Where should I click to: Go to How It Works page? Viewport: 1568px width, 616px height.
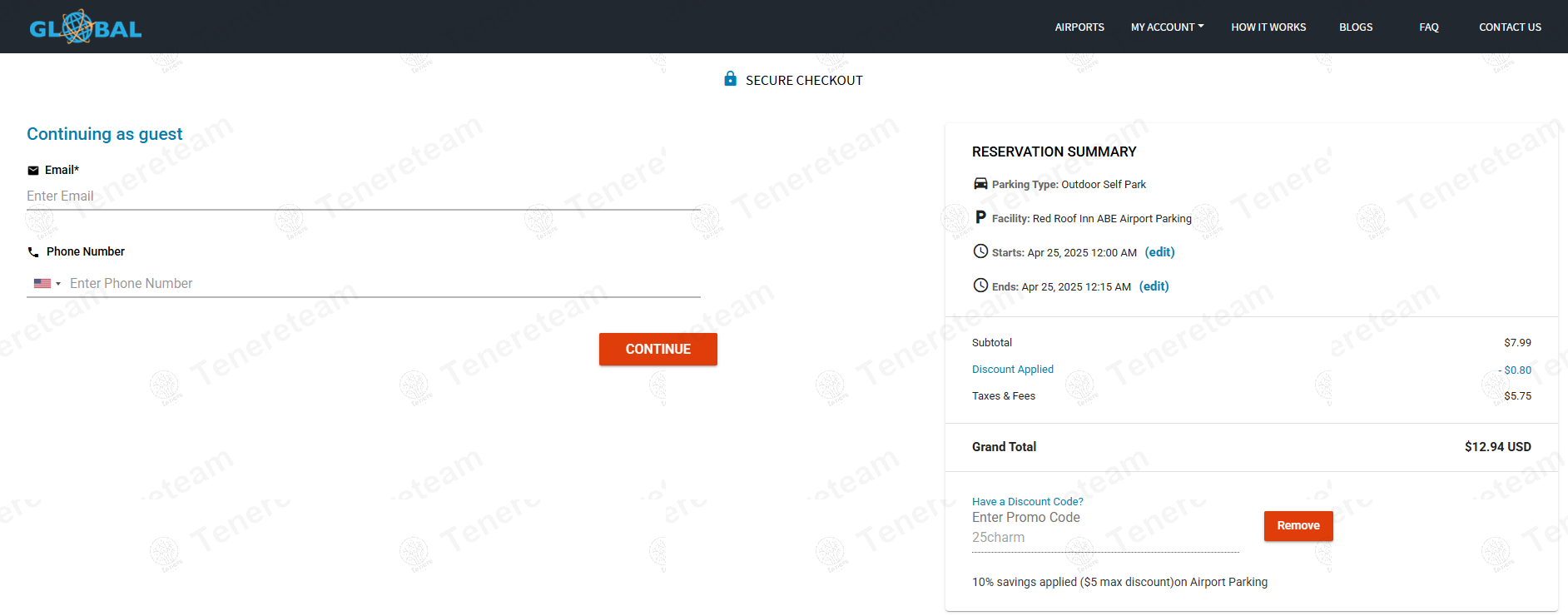pos(1268,27)
